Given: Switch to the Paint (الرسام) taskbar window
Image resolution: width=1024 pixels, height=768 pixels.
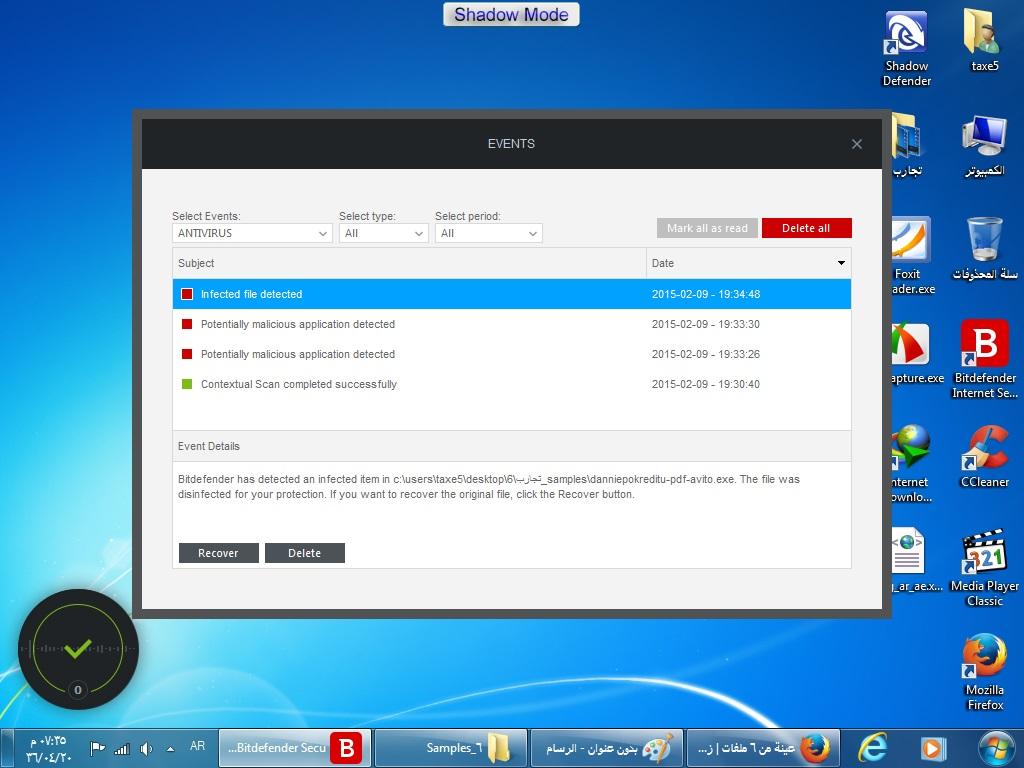Looking at the screenshot, I should (x=607, y=748).
